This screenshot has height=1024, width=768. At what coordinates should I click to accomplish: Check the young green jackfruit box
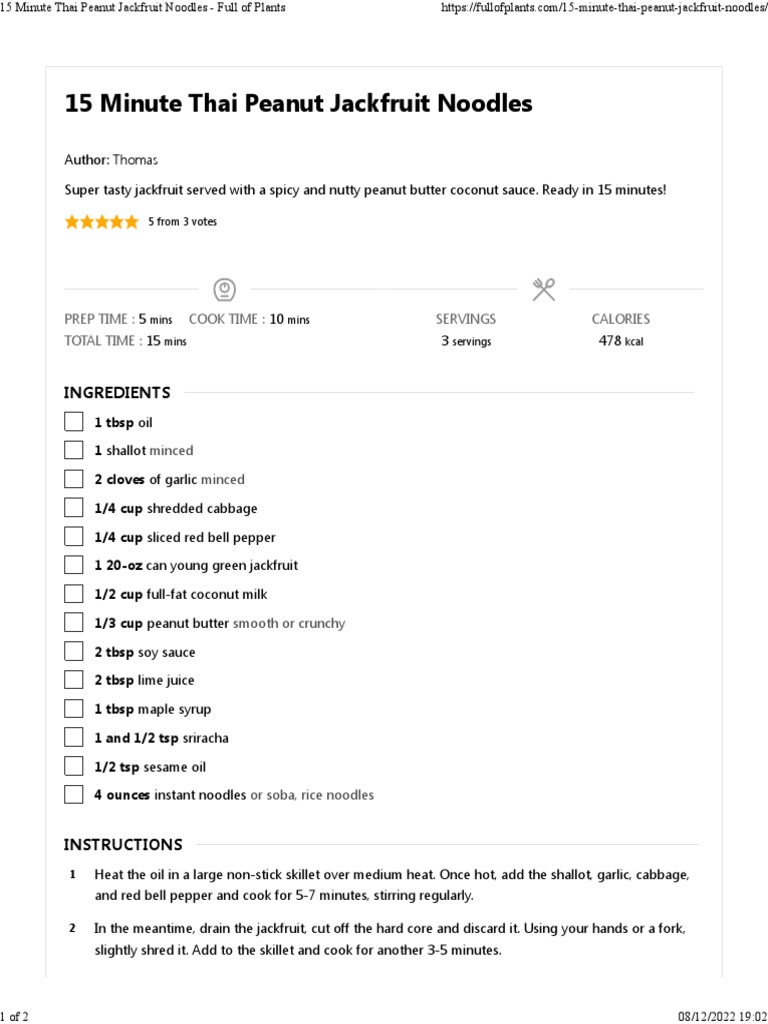pyautogui.click(x=74, y=565)
